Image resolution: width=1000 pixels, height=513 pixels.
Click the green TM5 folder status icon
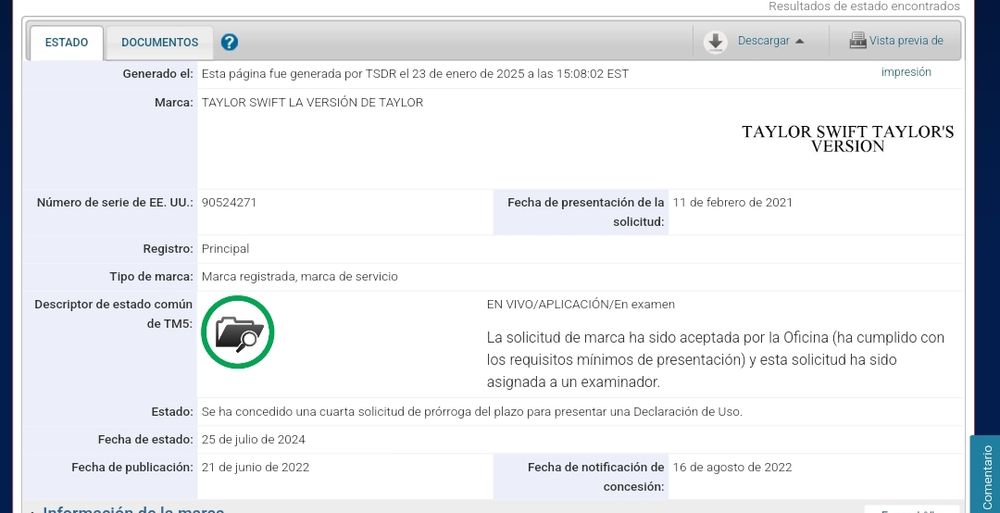click(238, 332)
